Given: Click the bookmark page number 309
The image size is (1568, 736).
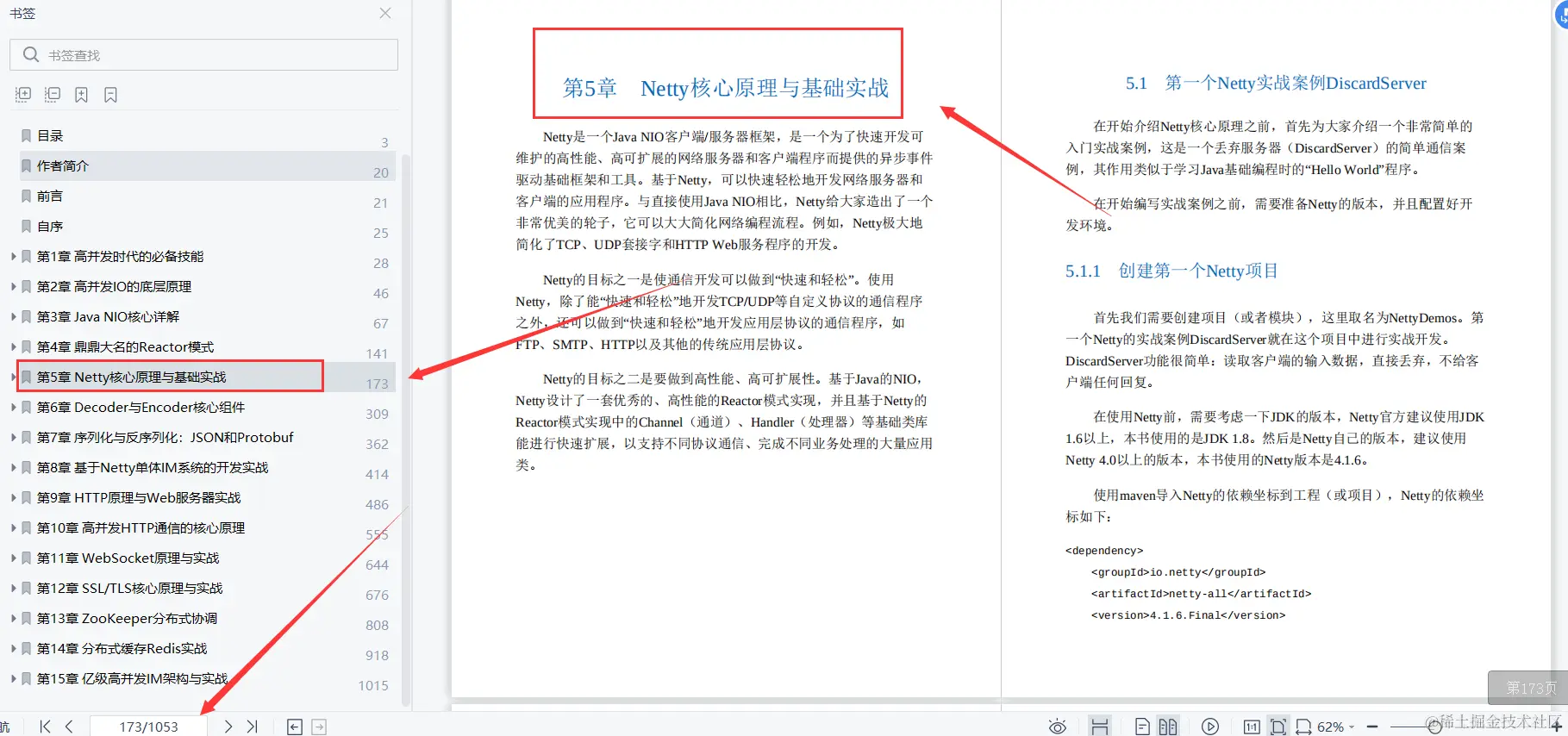Looking at the screenshot, I should [x=377, y=414].
